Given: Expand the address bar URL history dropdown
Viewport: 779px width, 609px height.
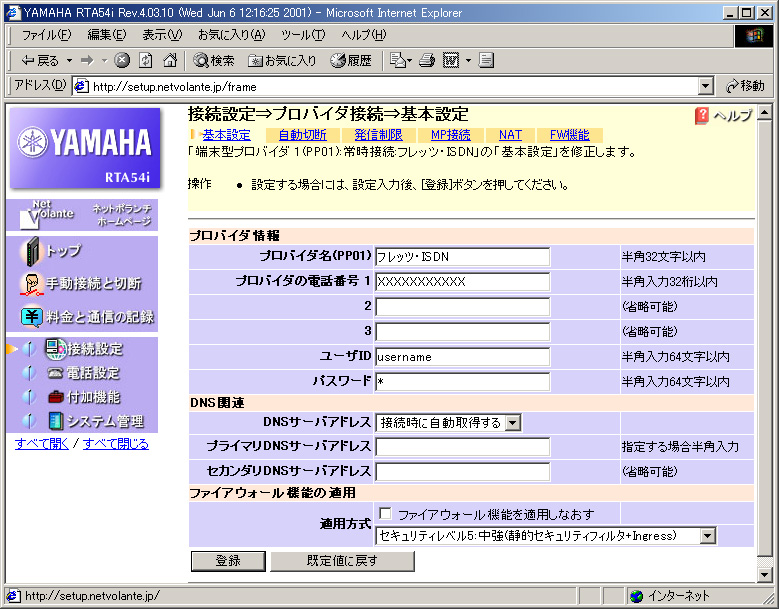Looking at the screenshot, I should pyautogui.click(x=706, y=86).
